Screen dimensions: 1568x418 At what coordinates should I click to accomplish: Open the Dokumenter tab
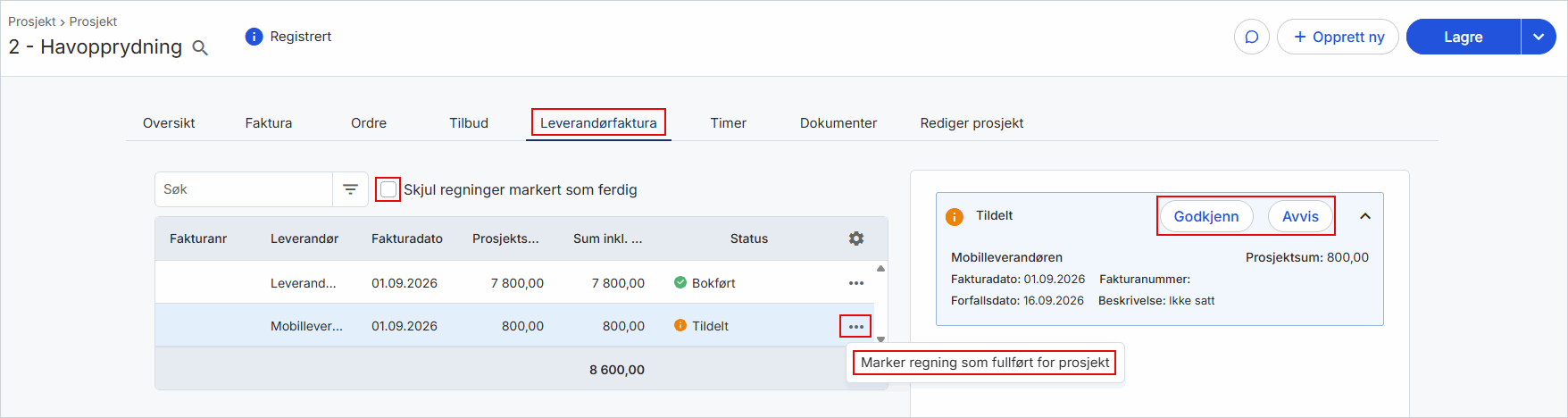(x=838, y=123)
